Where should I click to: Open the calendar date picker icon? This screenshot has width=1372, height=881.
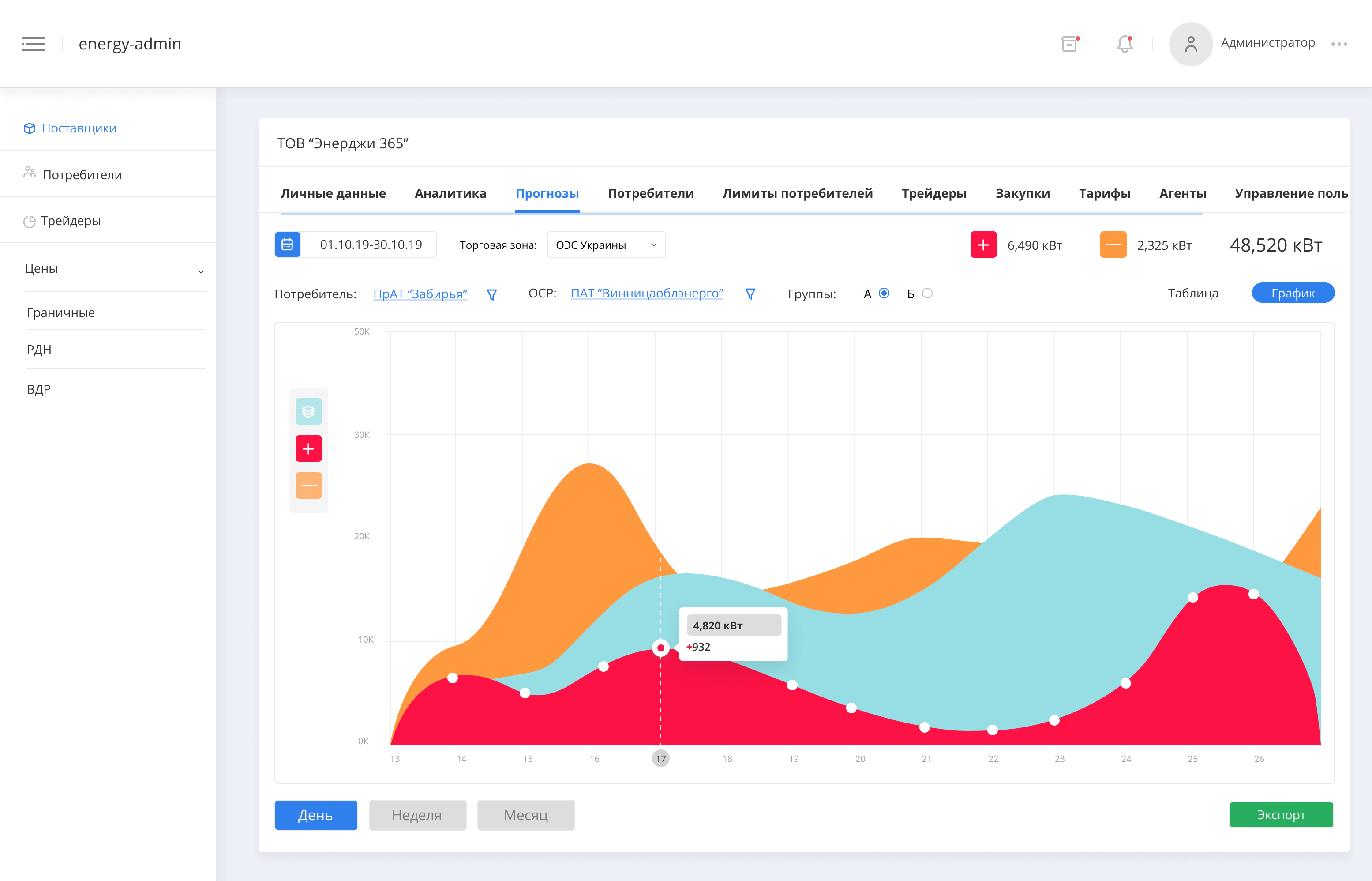click(288, 245)
